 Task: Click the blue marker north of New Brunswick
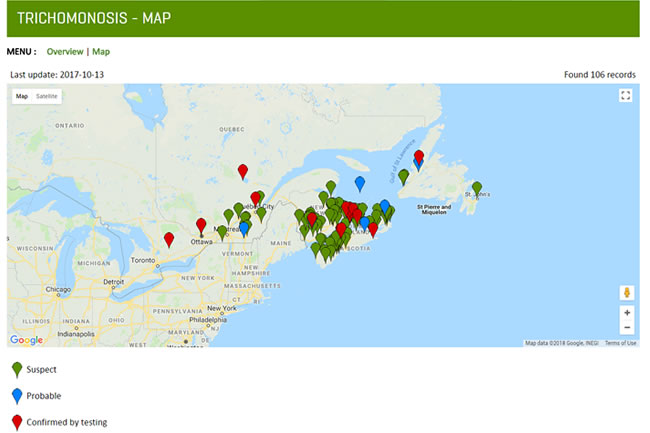(x=360, y=183)
